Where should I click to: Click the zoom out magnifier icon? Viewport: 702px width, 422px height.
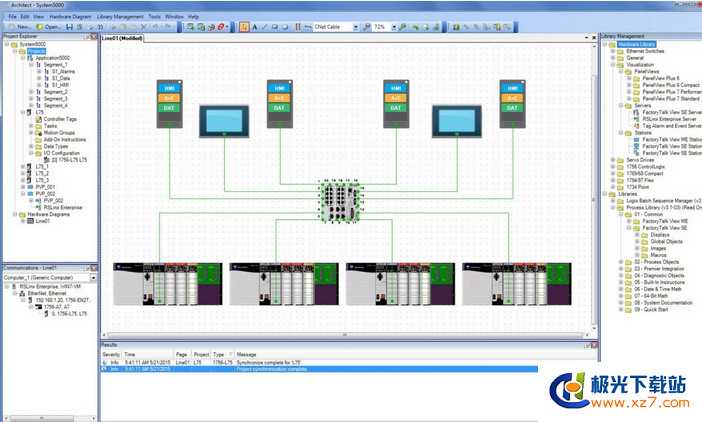367,27
